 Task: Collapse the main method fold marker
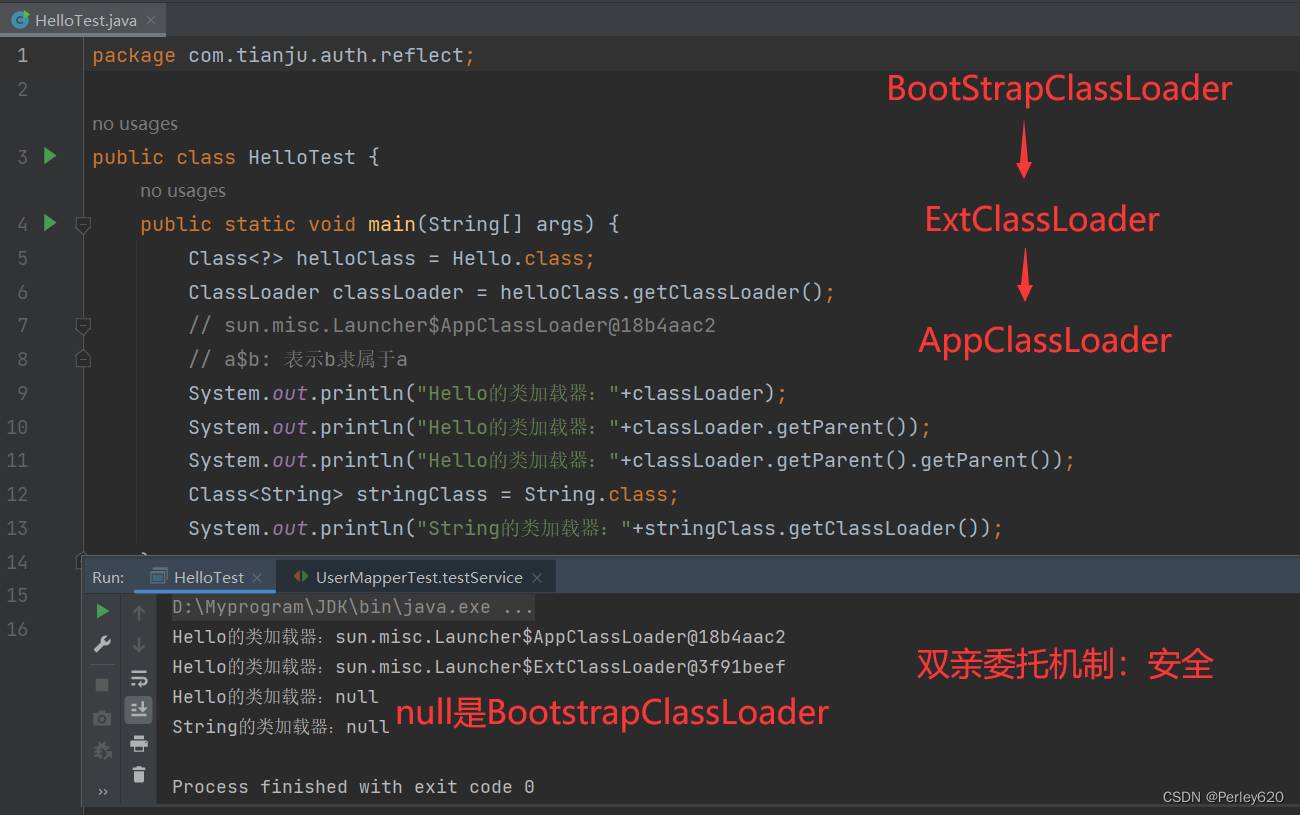coord(83,225)
